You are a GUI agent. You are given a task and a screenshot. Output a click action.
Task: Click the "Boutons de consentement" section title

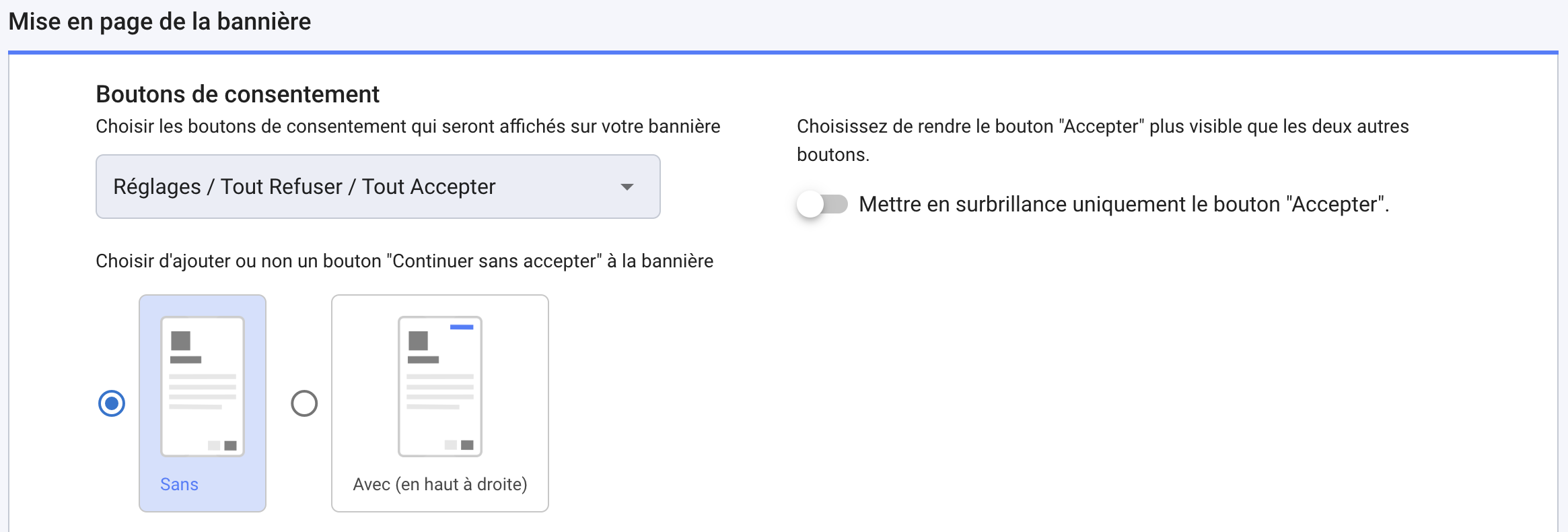click(237, 94)
